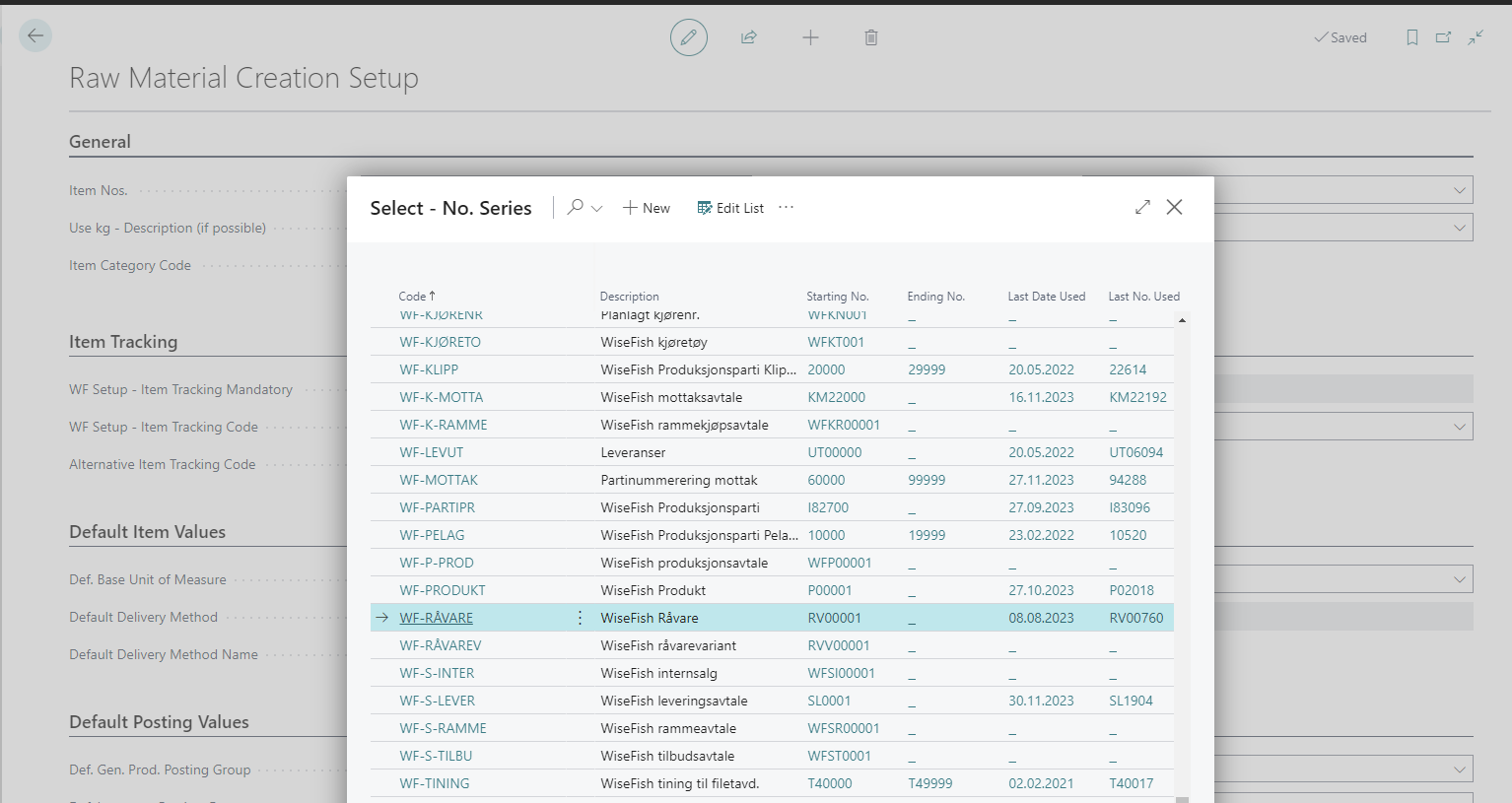Click Edit List in the dialog

(x=730, y=208)
